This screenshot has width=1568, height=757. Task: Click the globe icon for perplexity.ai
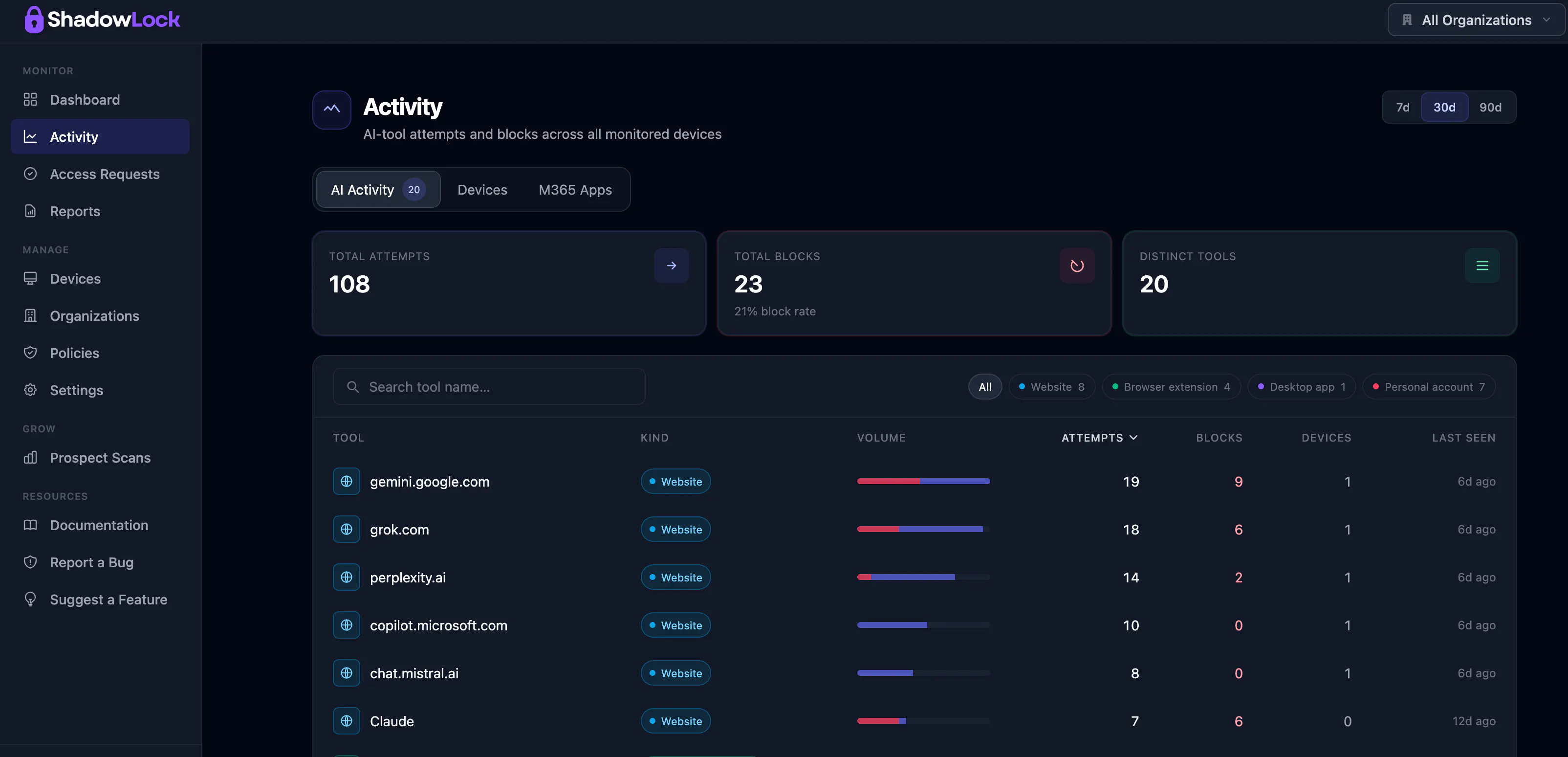pyautogui.click(x=347, y=577)
